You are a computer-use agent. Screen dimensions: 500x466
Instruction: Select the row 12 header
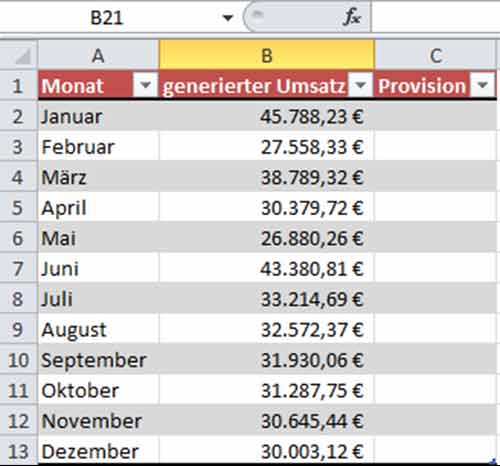(18, 421)
